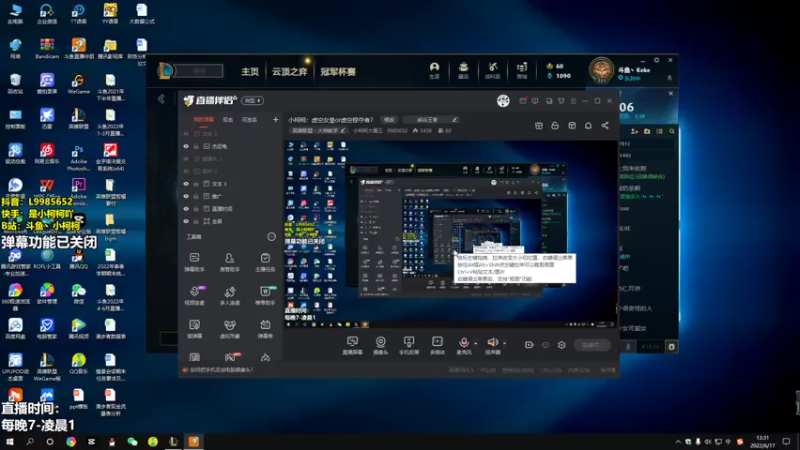Click the League profile avatar
This screenshot has height=450, width=800.
(602, 70)
